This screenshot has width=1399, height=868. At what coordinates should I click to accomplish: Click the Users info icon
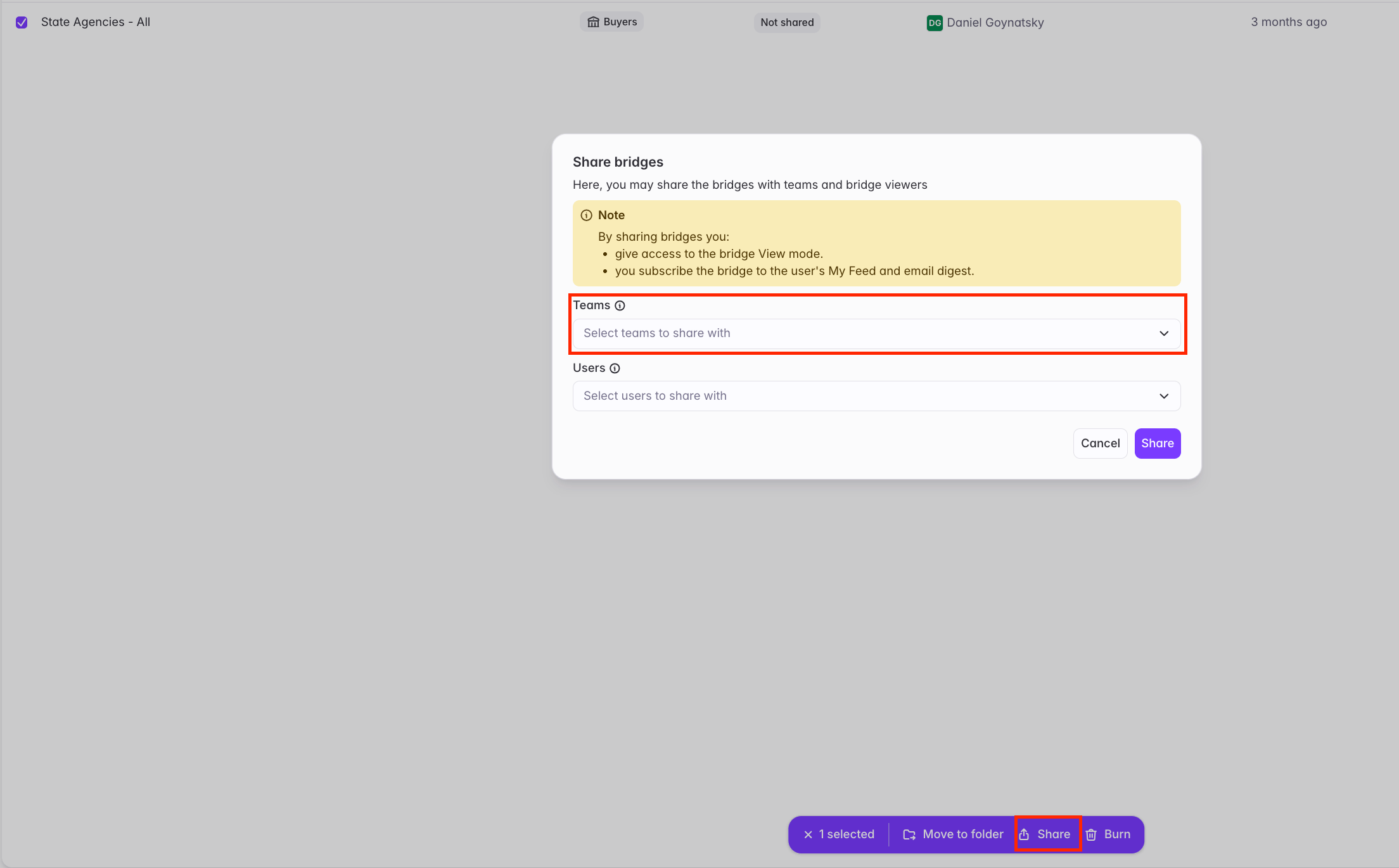pos(615,368)
